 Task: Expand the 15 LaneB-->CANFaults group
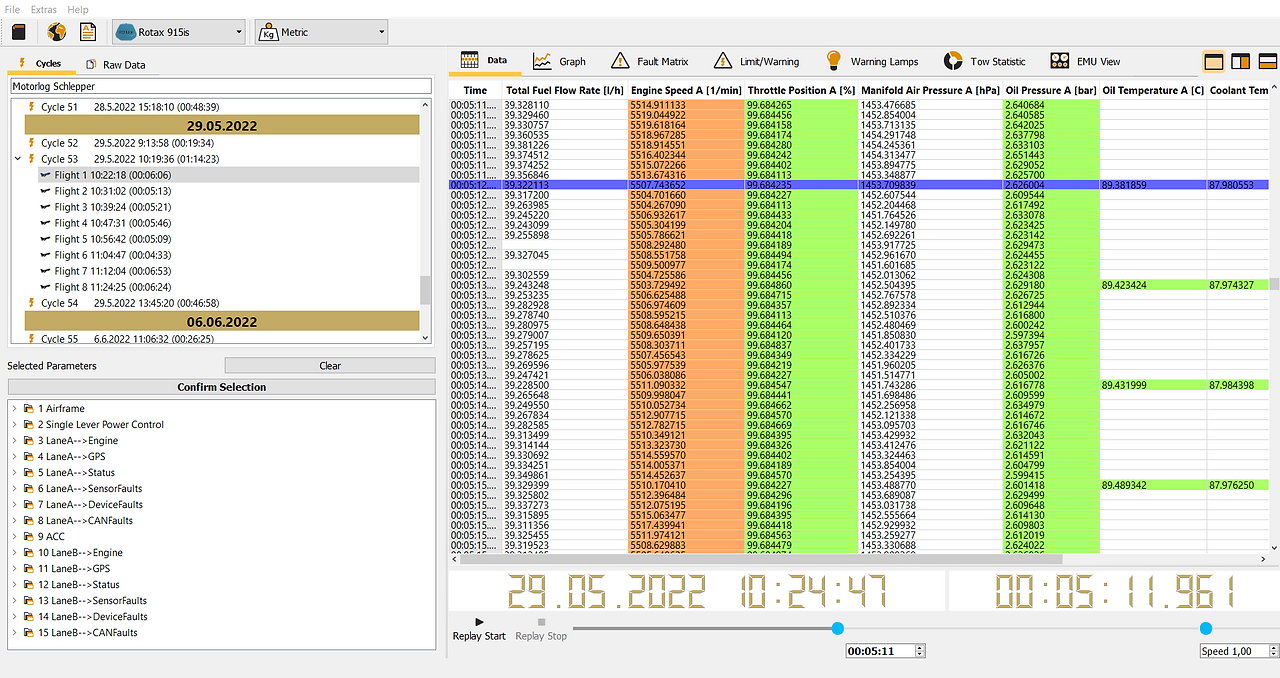click(15, 633)
